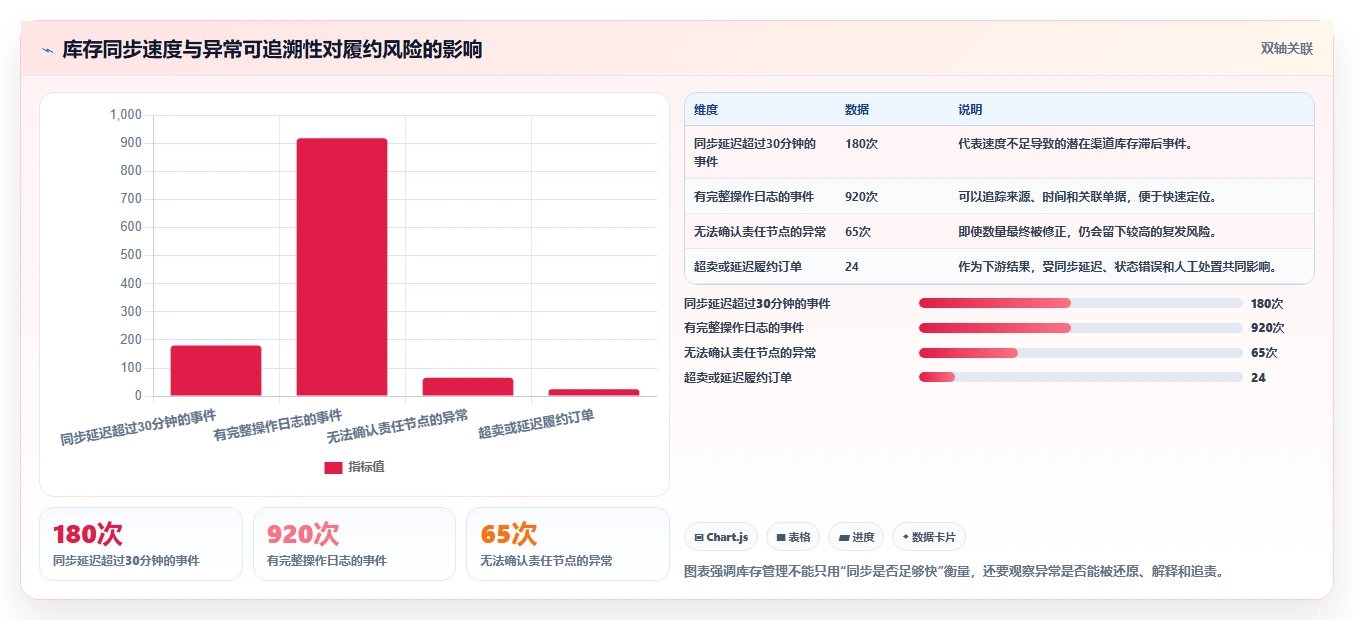Click the 数据 column header

(857, 110)
